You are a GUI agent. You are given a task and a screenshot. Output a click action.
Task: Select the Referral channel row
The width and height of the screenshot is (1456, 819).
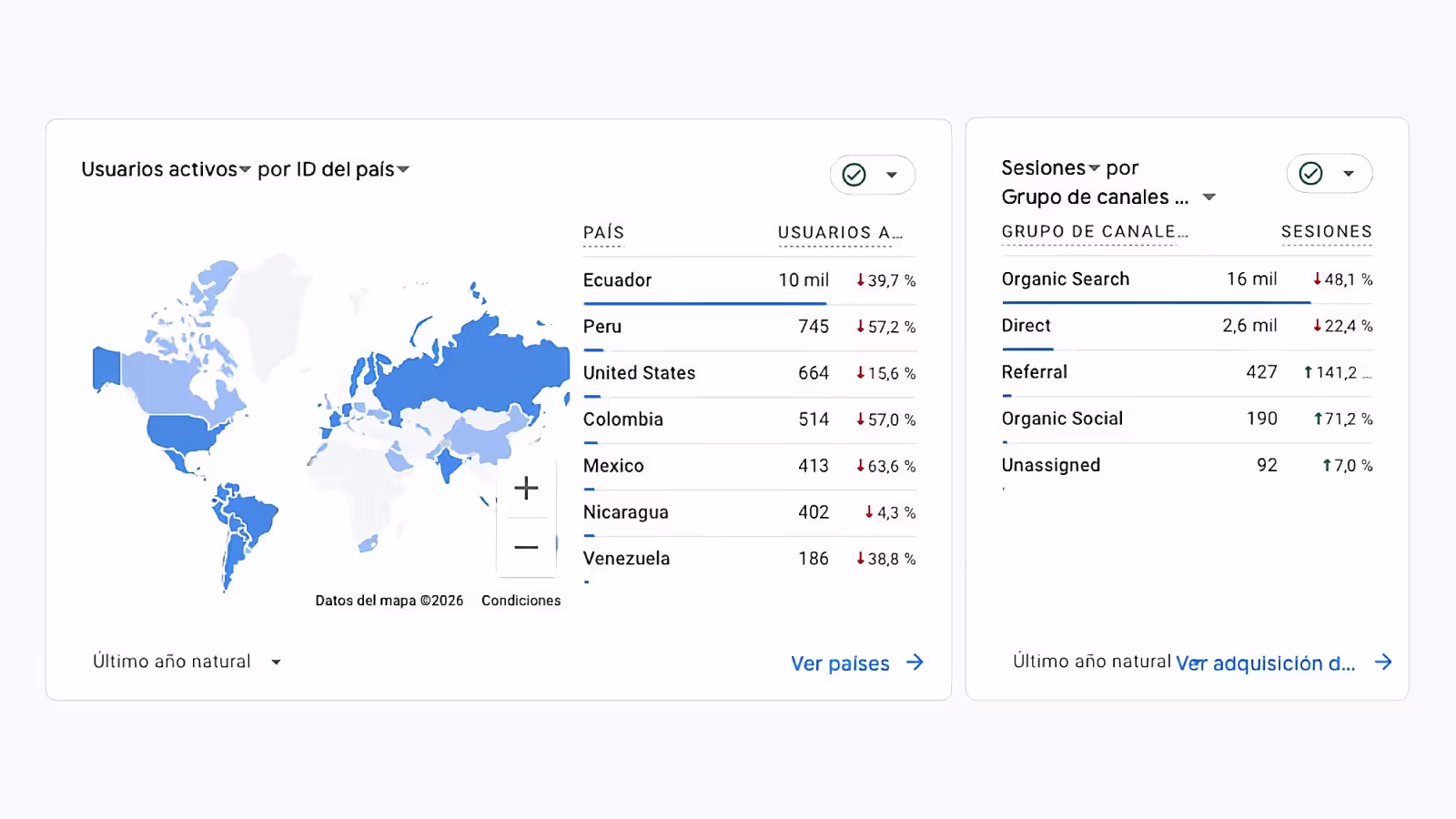(x=1187, y=372)
